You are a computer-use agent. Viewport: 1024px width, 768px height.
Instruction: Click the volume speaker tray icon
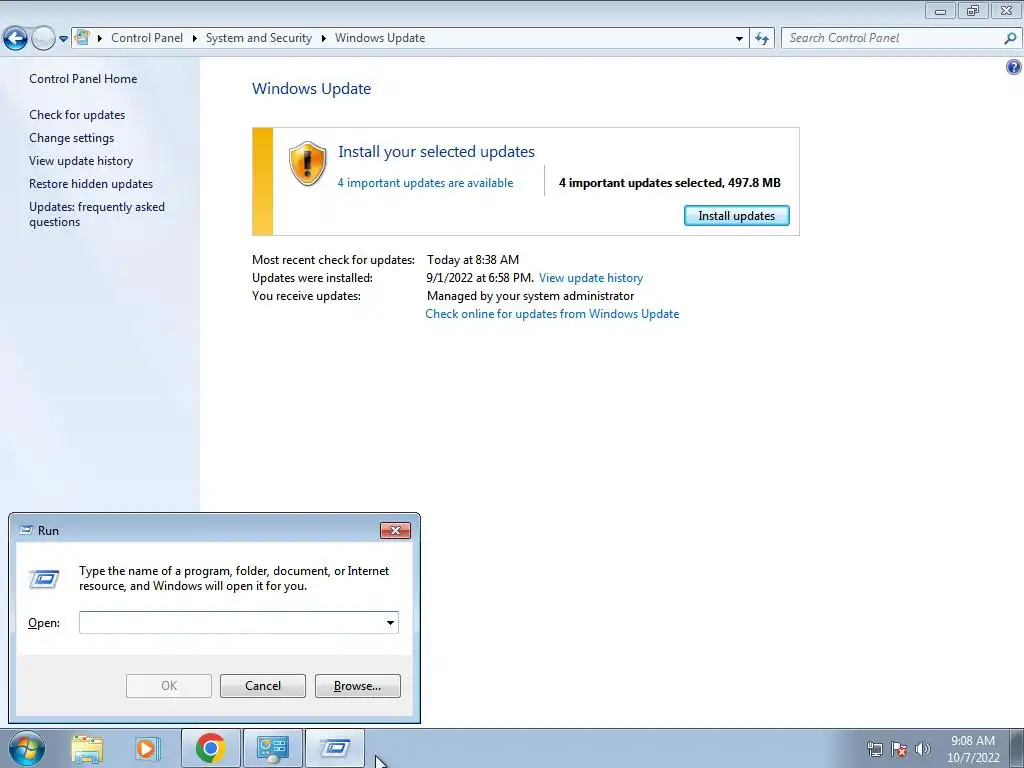coord(923,749)
